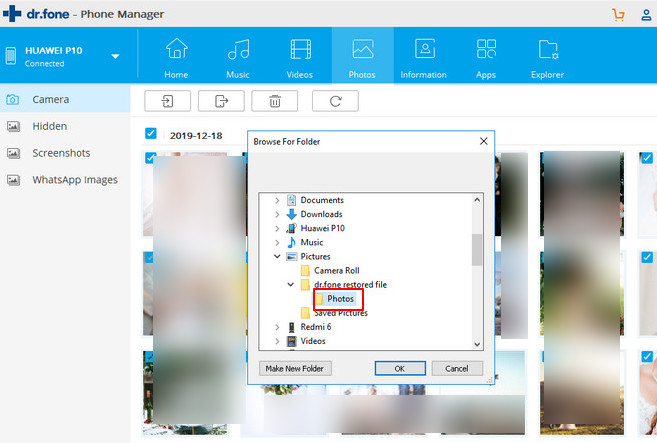
Task: Collapse the Pictures folder node
Action: point(277,256)
